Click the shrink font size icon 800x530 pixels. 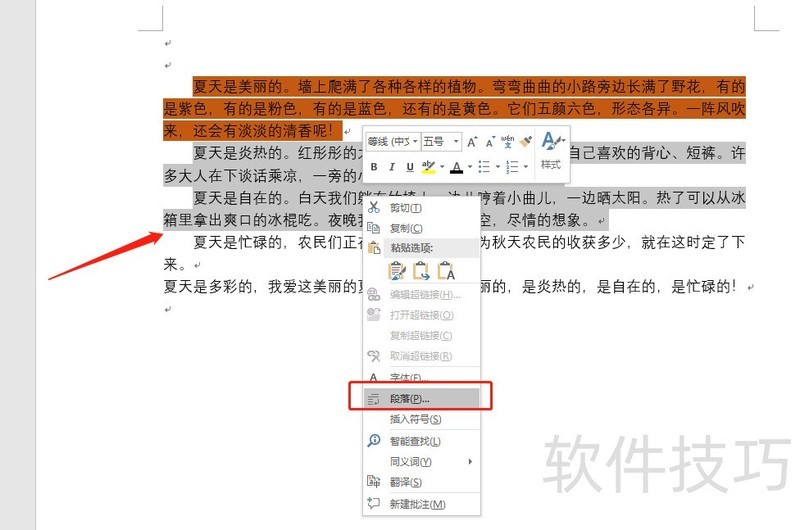click(490, 142)
